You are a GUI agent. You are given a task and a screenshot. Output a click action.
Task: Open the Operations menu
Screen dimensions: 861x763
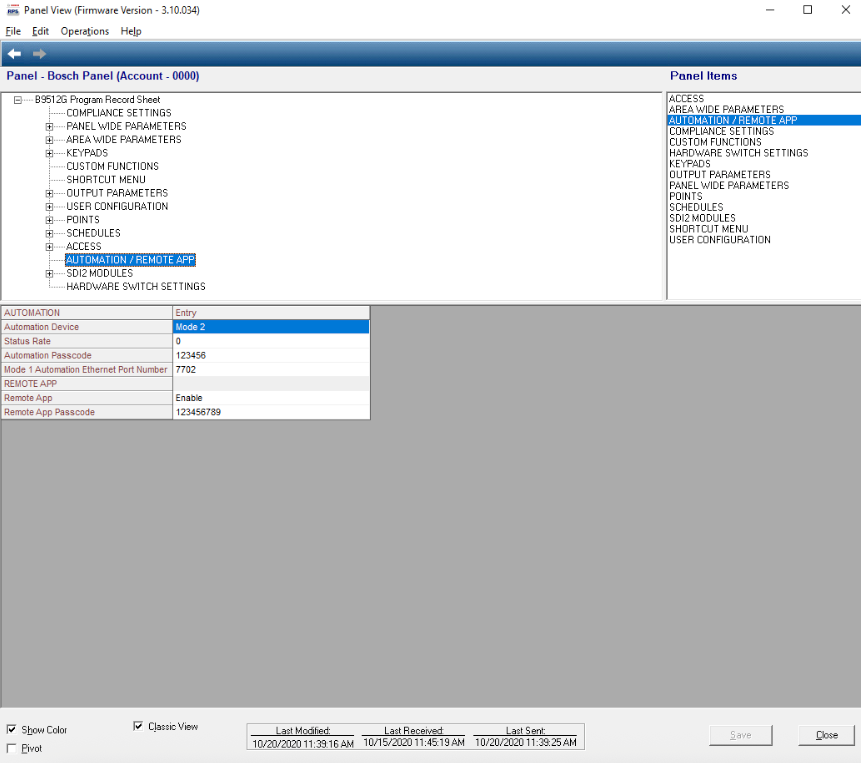(x=85, y=31)
